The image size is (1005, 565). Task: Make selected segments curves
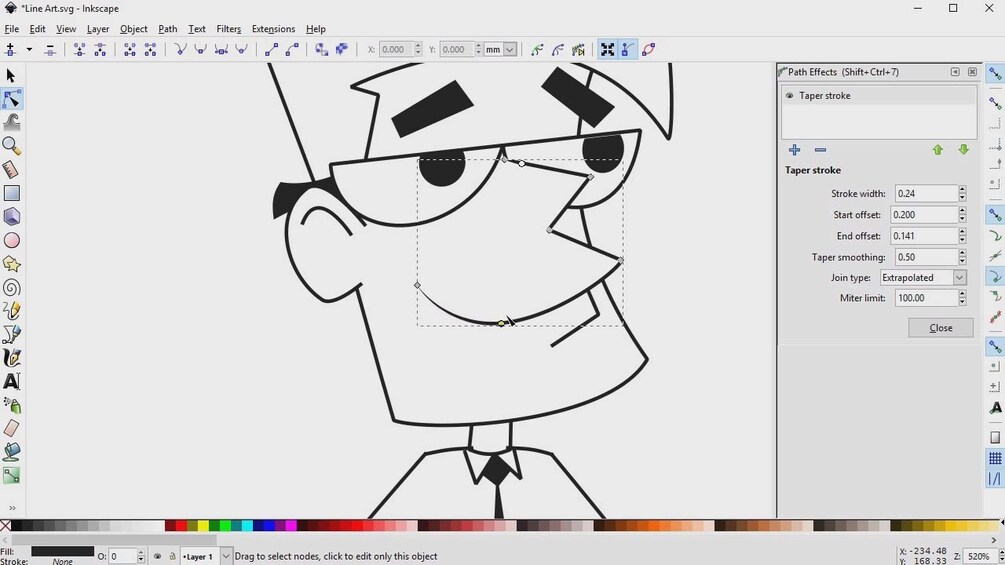292,49
